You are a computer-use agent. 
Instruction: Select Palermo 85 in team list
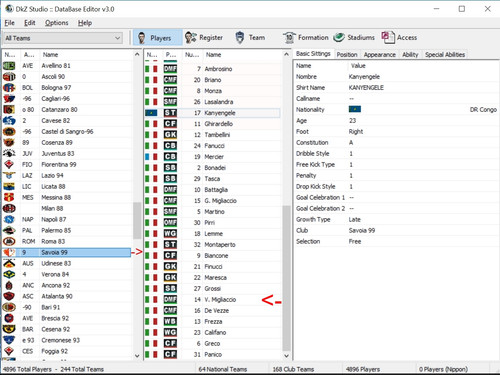point(66,231)
